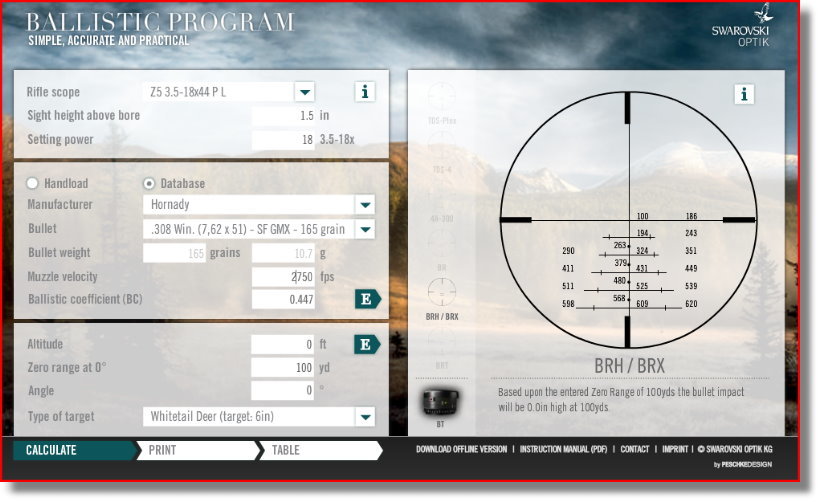820x502 pixels.
Task: Open the Type of target dropdown arrow
Action: click(365, 417)
